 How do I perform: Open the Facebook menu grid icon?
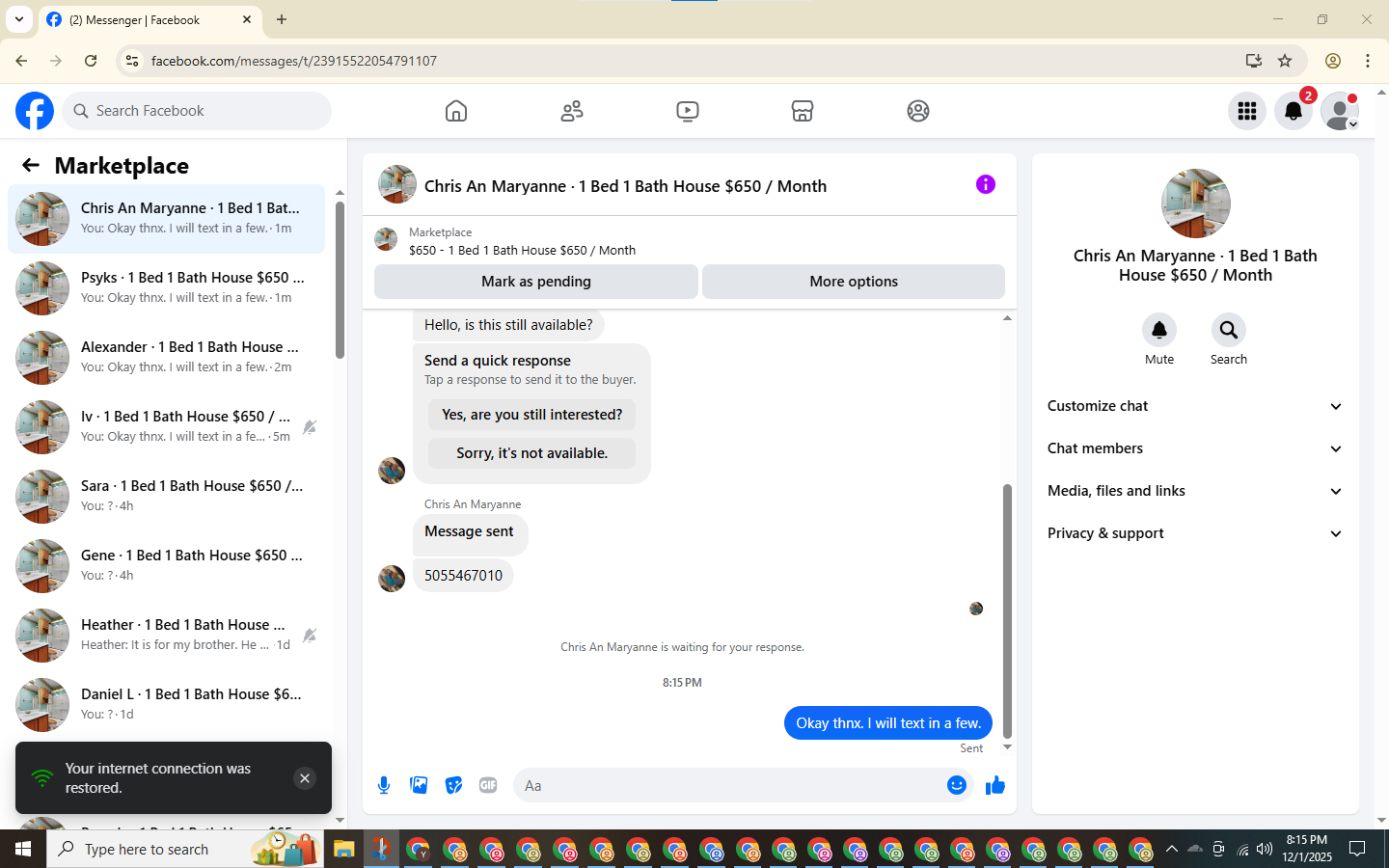pyautogui.click(x=1247, y=111)
